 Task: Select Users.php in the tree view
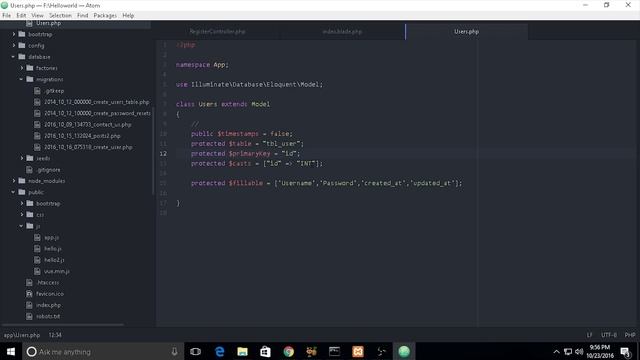48,23
